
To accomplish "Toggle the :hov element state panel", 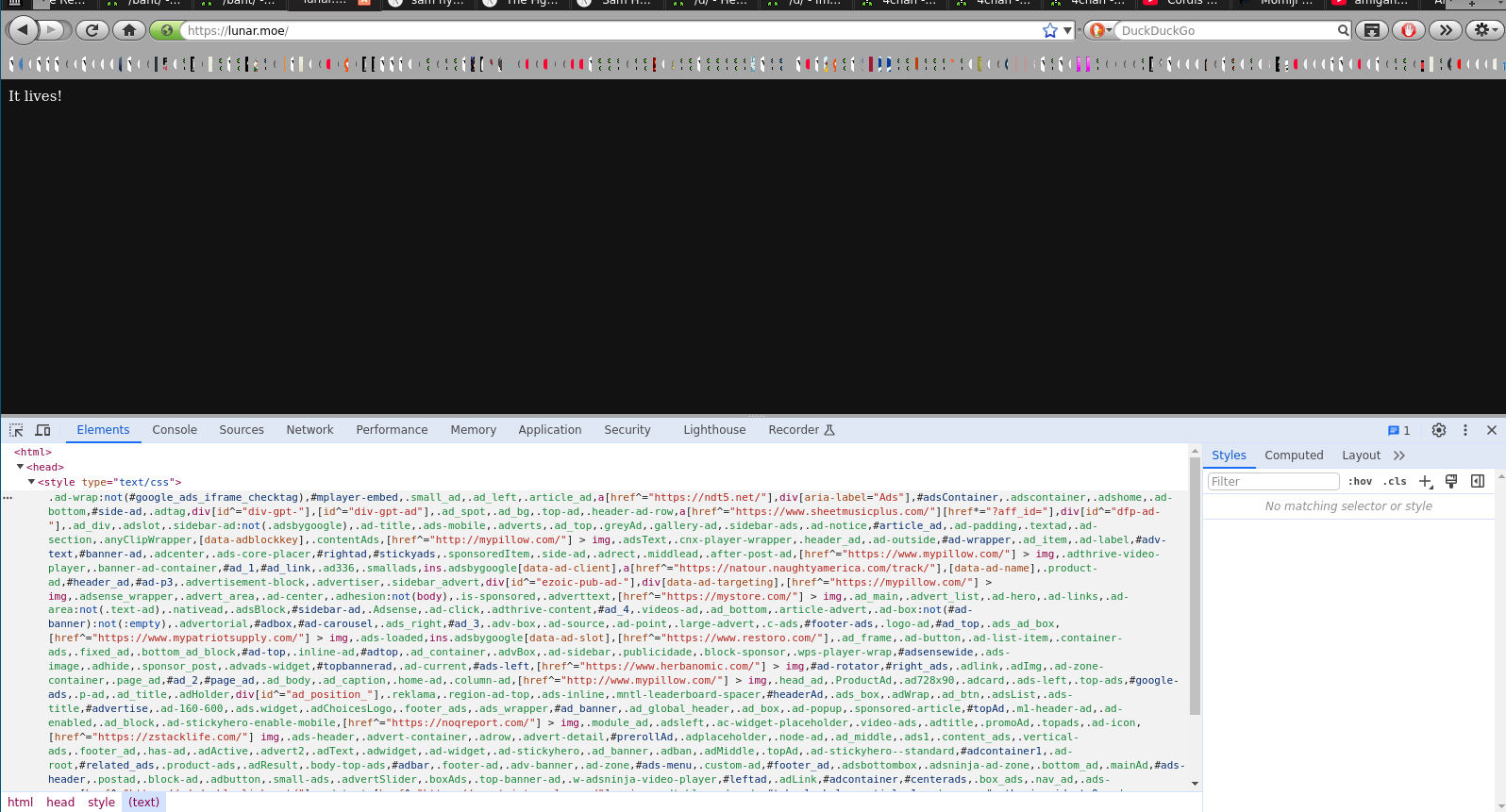I will point(1360,482).
